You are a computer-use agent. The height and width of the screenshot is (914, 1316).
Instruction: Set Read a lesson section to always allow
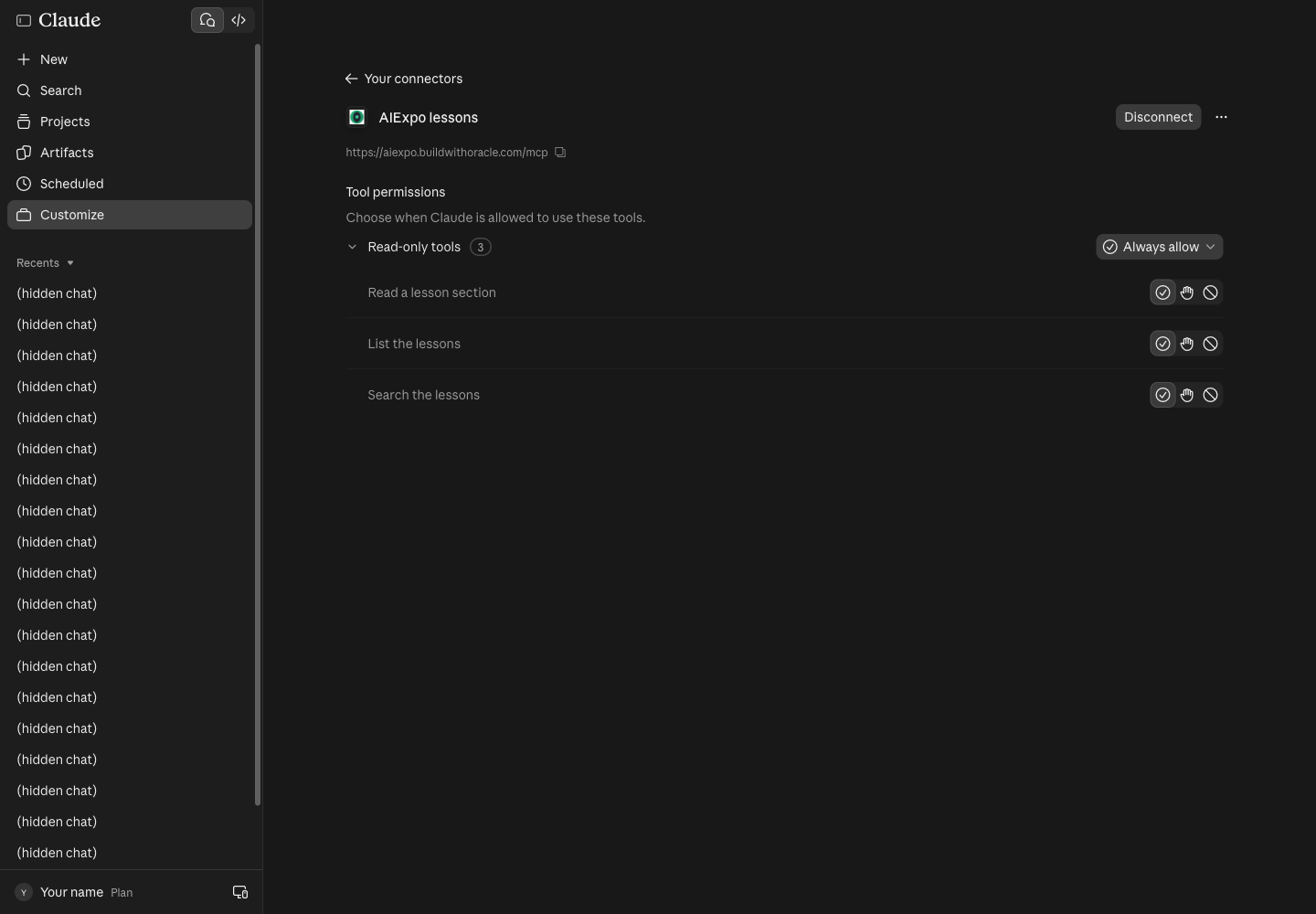point(1162,292)
